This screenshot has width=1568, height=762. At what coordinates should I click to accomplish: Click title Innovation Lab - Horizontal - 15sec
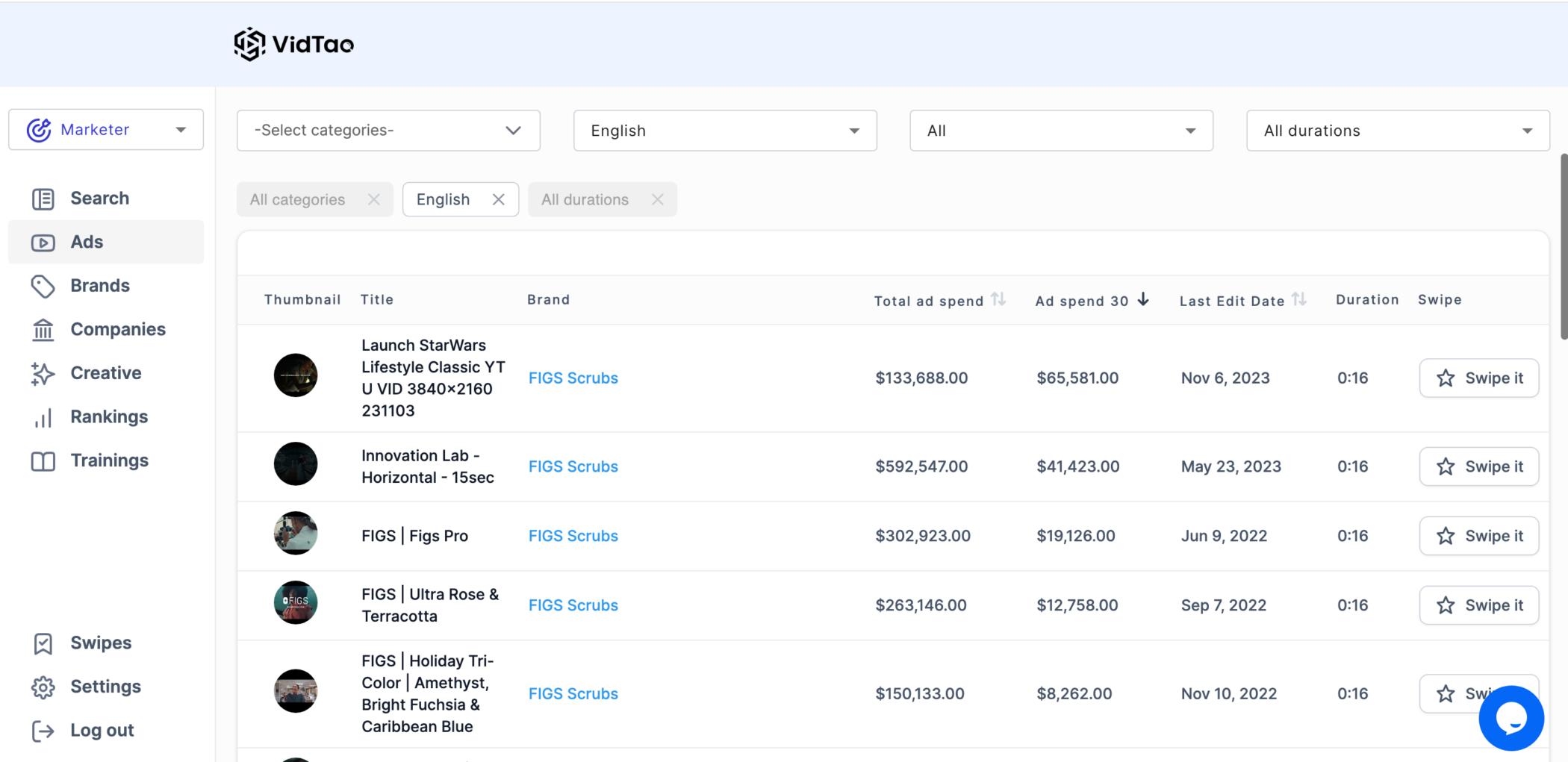pos(428,466)
